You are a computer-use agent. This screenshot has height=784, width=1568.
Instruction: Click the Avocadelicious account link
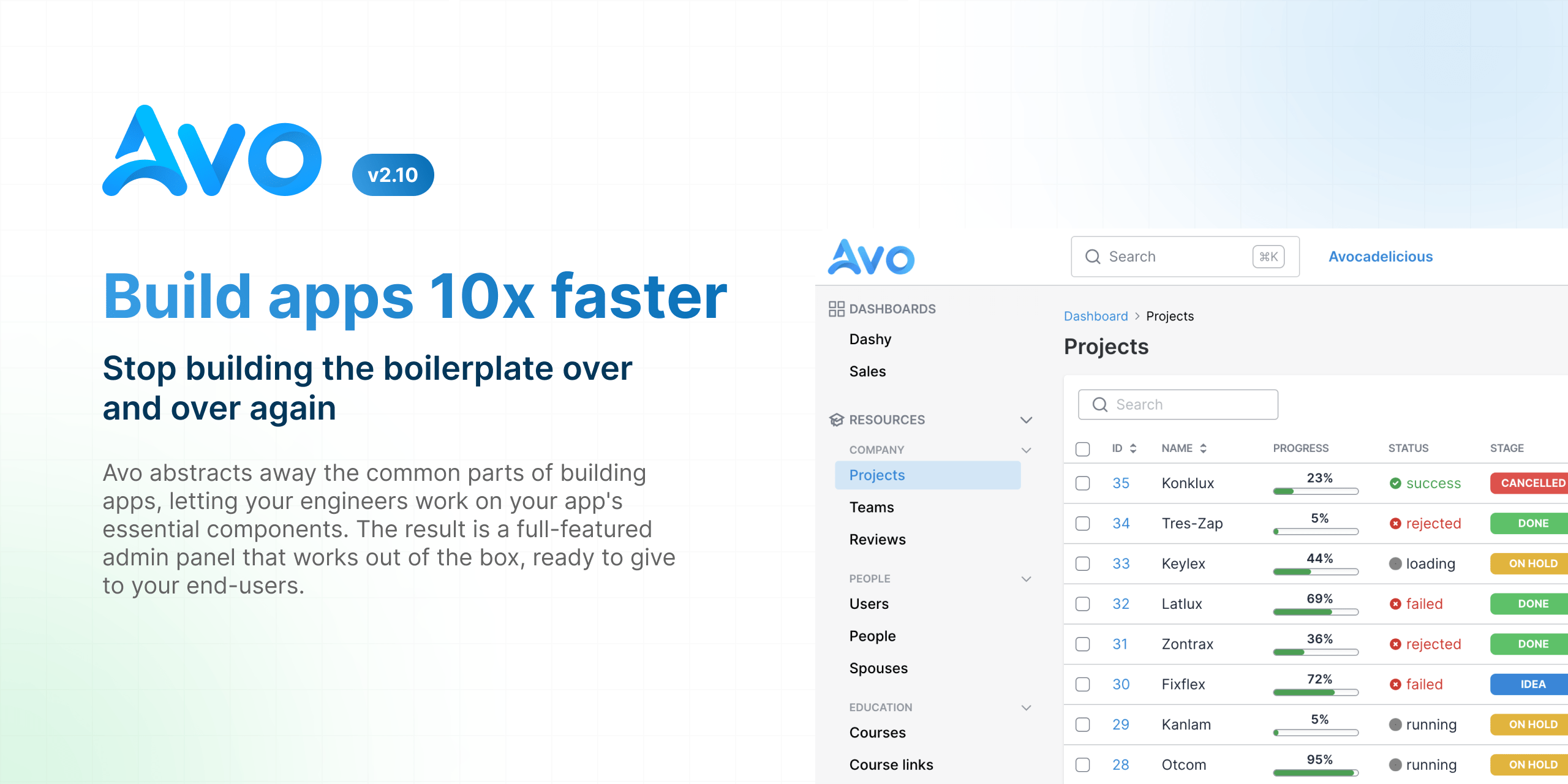coord(1380,257)
